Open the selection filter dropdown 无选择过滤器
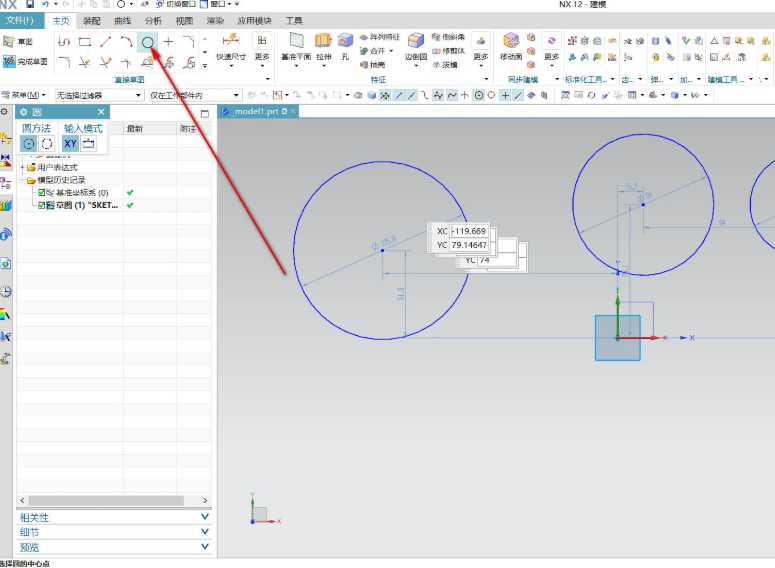 99,95
